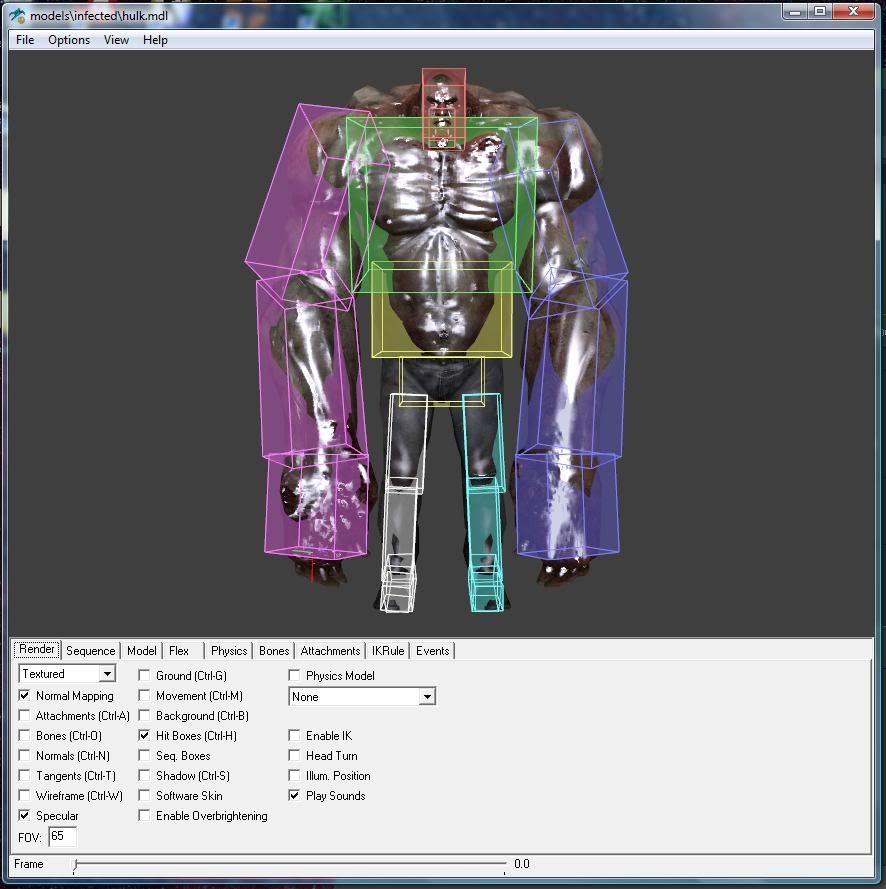Close the model viewer window
Viewport: 886px width, 889px height.
(x=853, y=11)
